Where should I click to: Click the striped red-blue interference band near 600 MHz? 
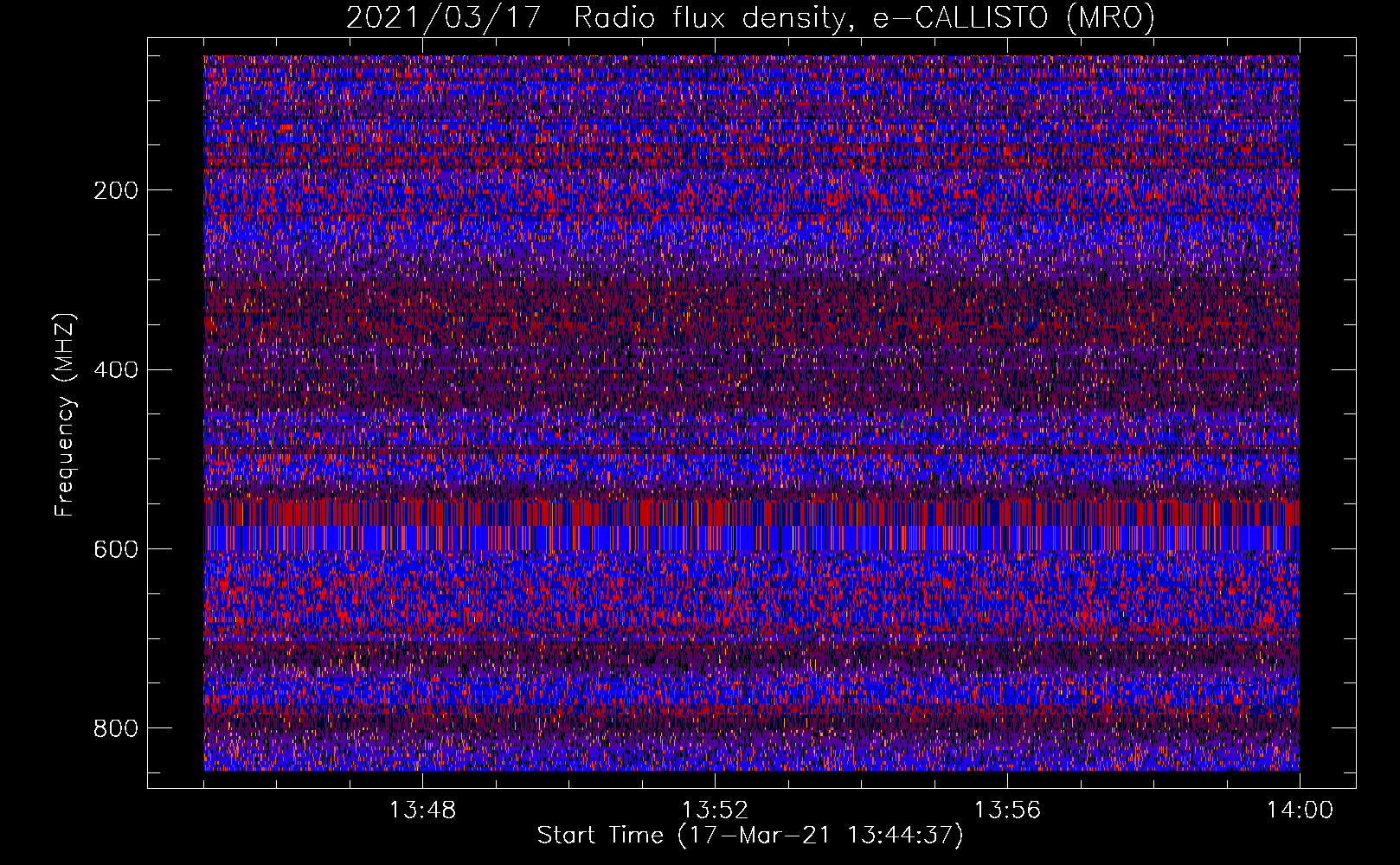[751, 525]
